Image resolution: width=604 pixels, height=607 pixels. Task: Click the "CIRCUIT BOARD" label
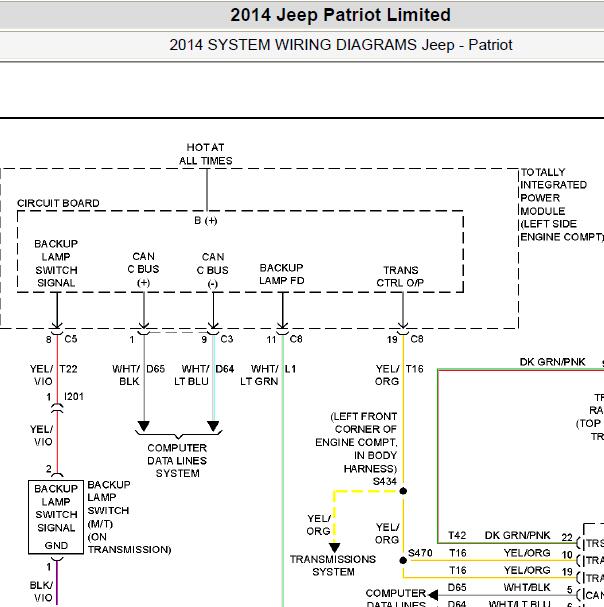tap(58, 203)
